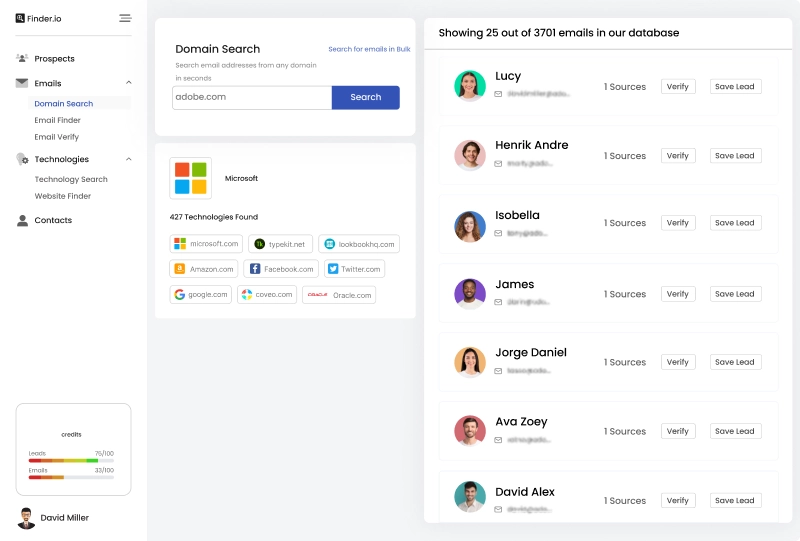This screenshot has width=800, height=541.
Task: Toggle the hamburger menu in sidebar
Action: point(125,18)
